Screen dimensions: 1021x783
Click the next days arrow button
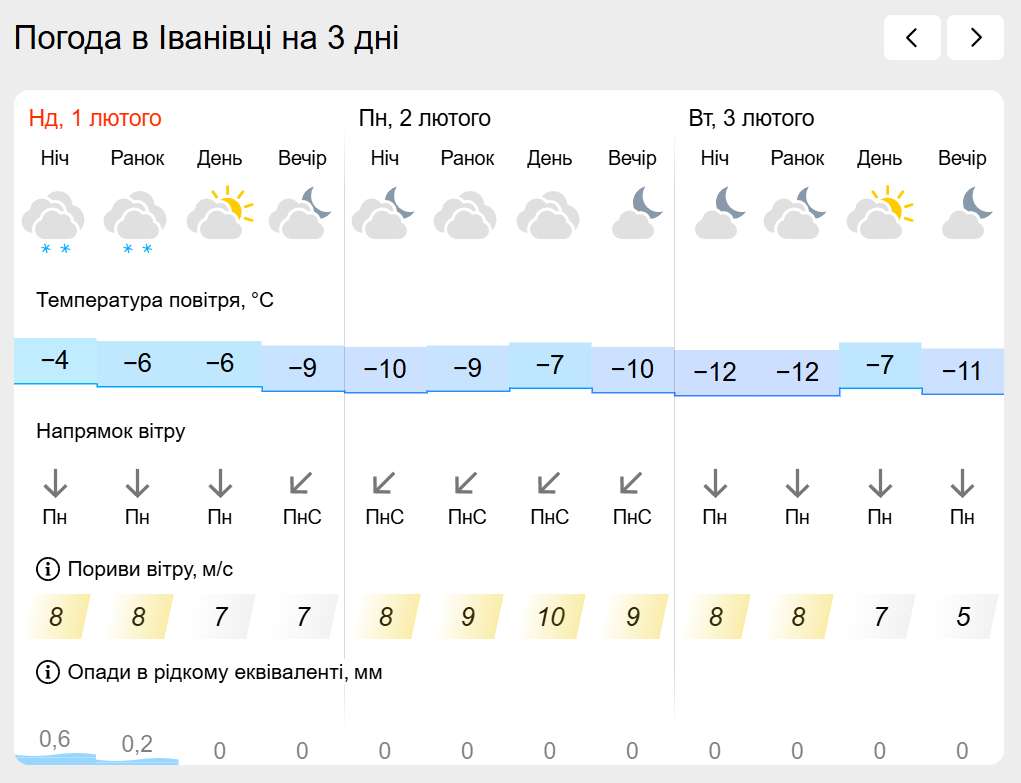click(975, 38)
